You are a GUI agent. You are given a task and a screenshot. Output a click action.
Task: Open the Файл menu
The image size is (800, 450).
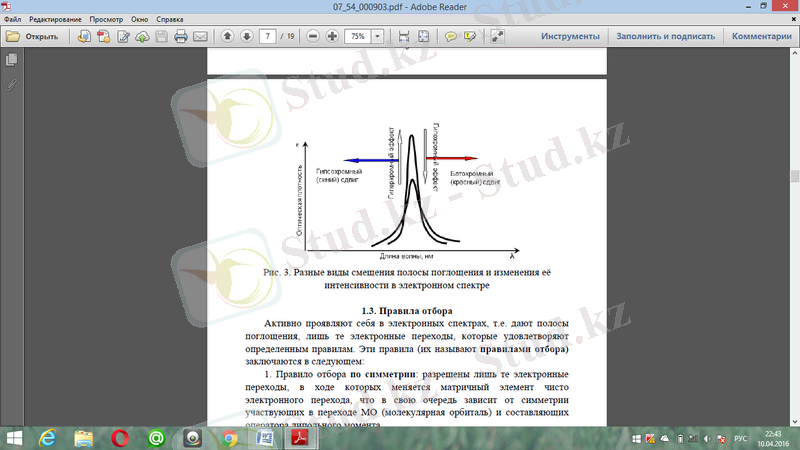[14, 19]
